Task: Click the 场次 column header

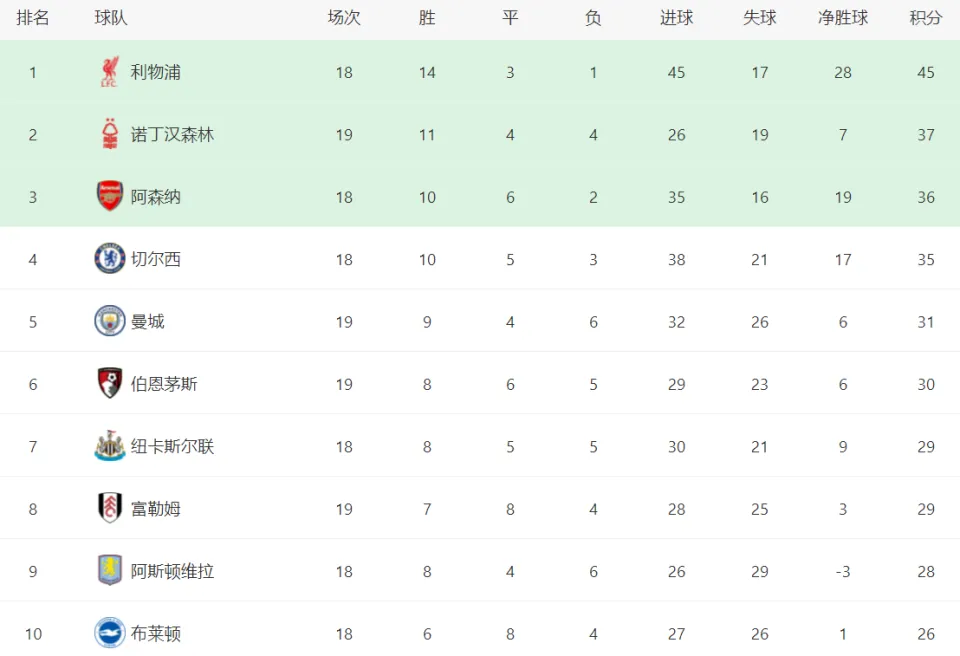Action: pos(344,18)
